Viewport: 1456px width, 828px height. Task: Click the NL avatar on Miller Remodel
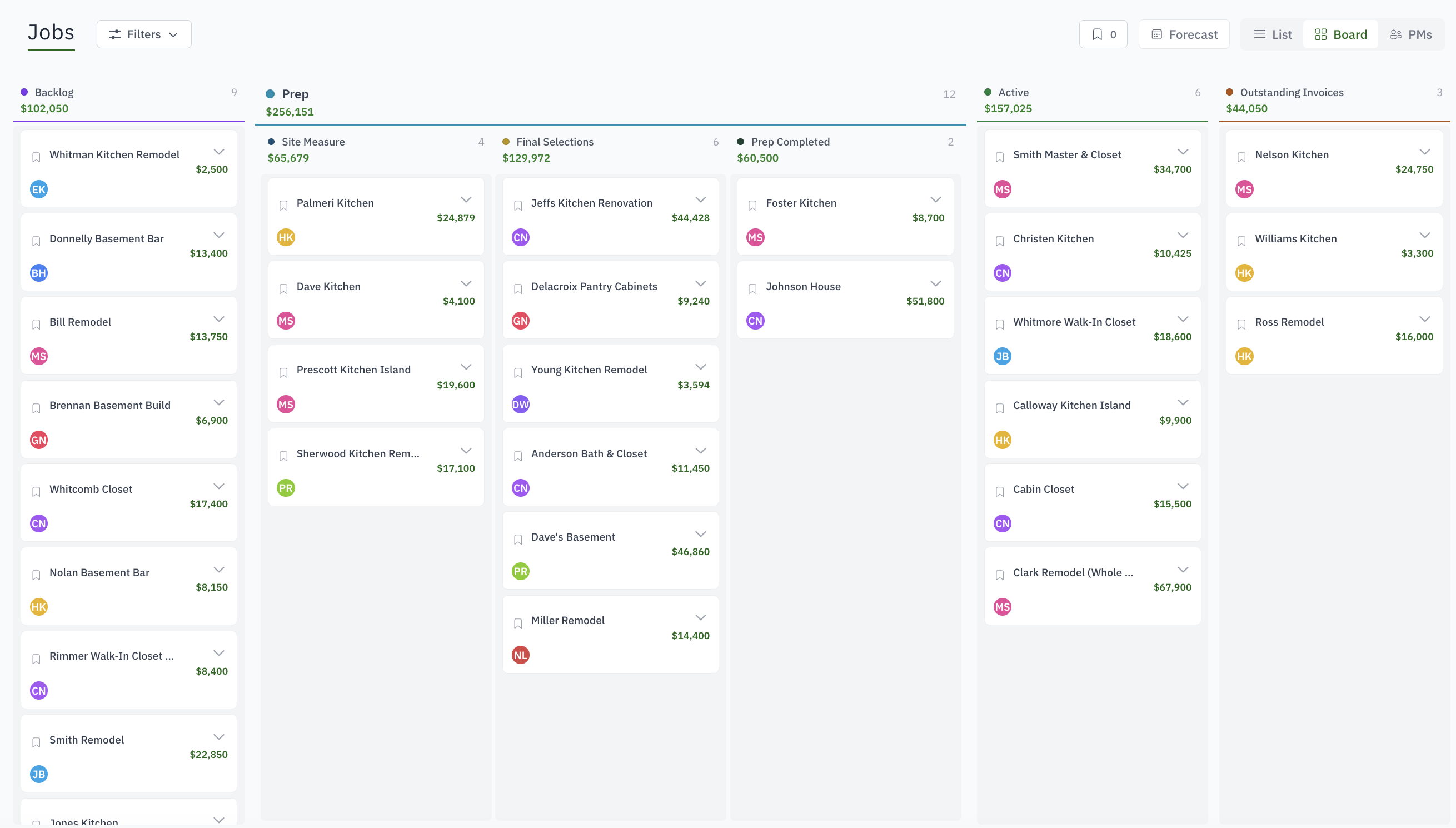click(521, 655)
